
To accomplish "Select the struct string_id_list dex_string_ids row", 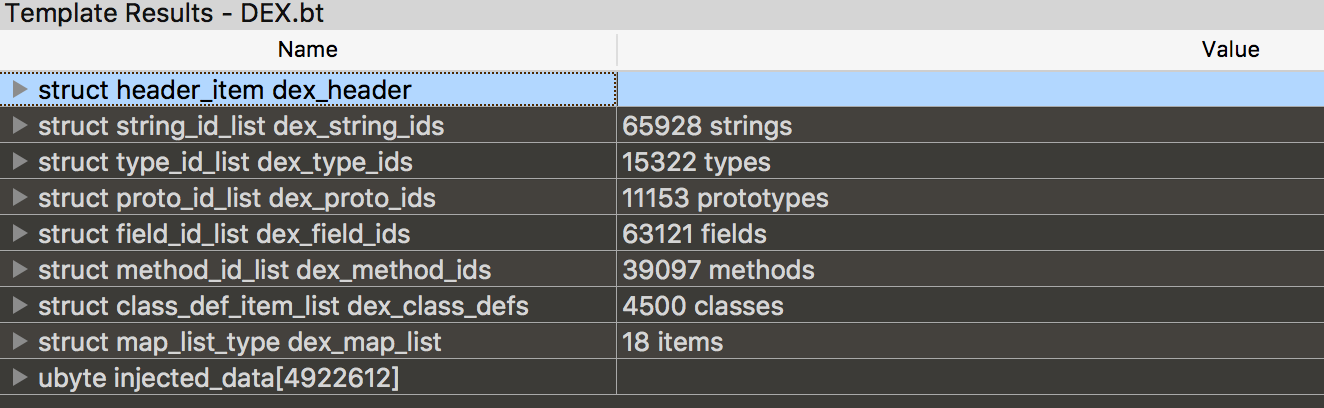I will [241, 126].
